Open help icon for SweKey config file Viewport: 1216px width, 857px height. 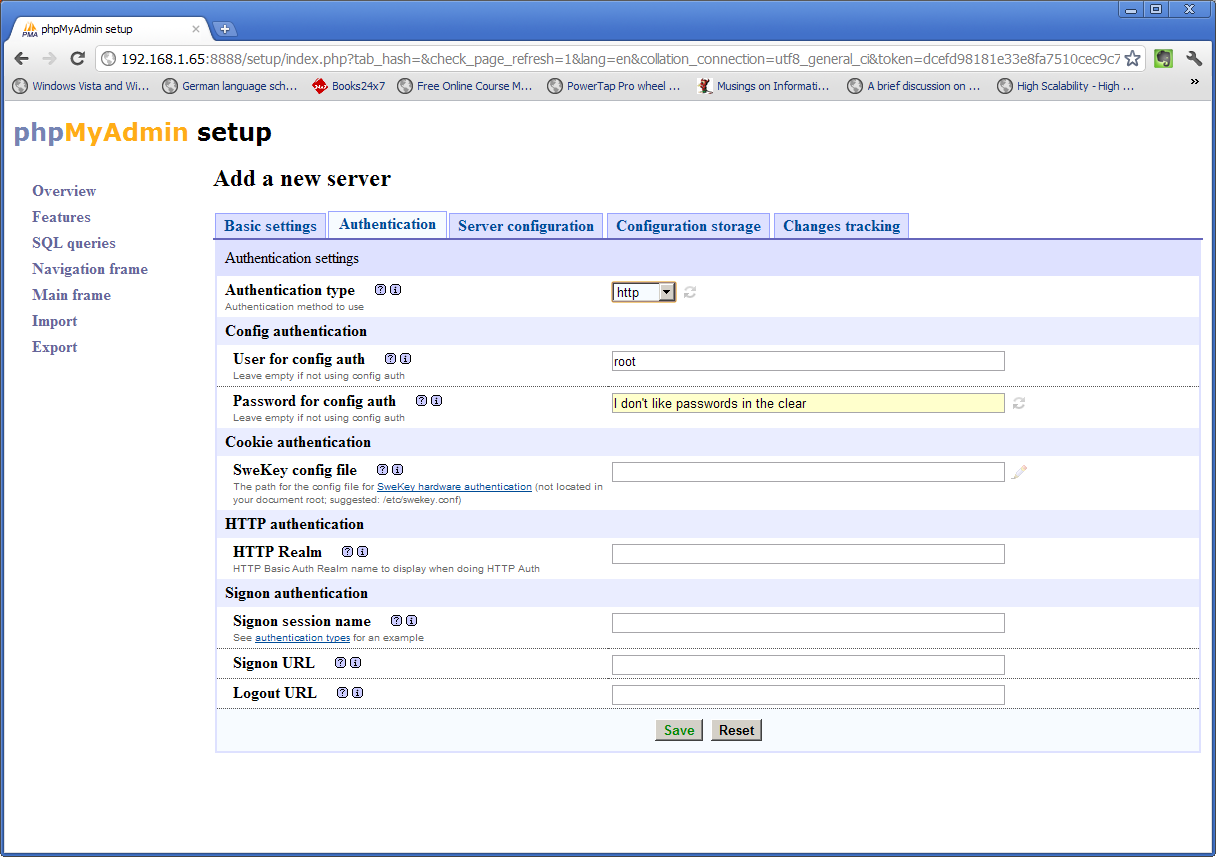[x=382, y=470]
